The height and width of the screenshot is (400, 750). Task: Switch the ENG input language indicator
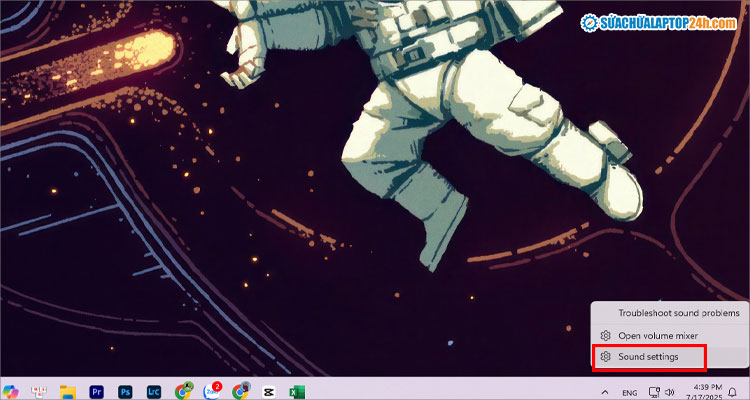point(630,392)
